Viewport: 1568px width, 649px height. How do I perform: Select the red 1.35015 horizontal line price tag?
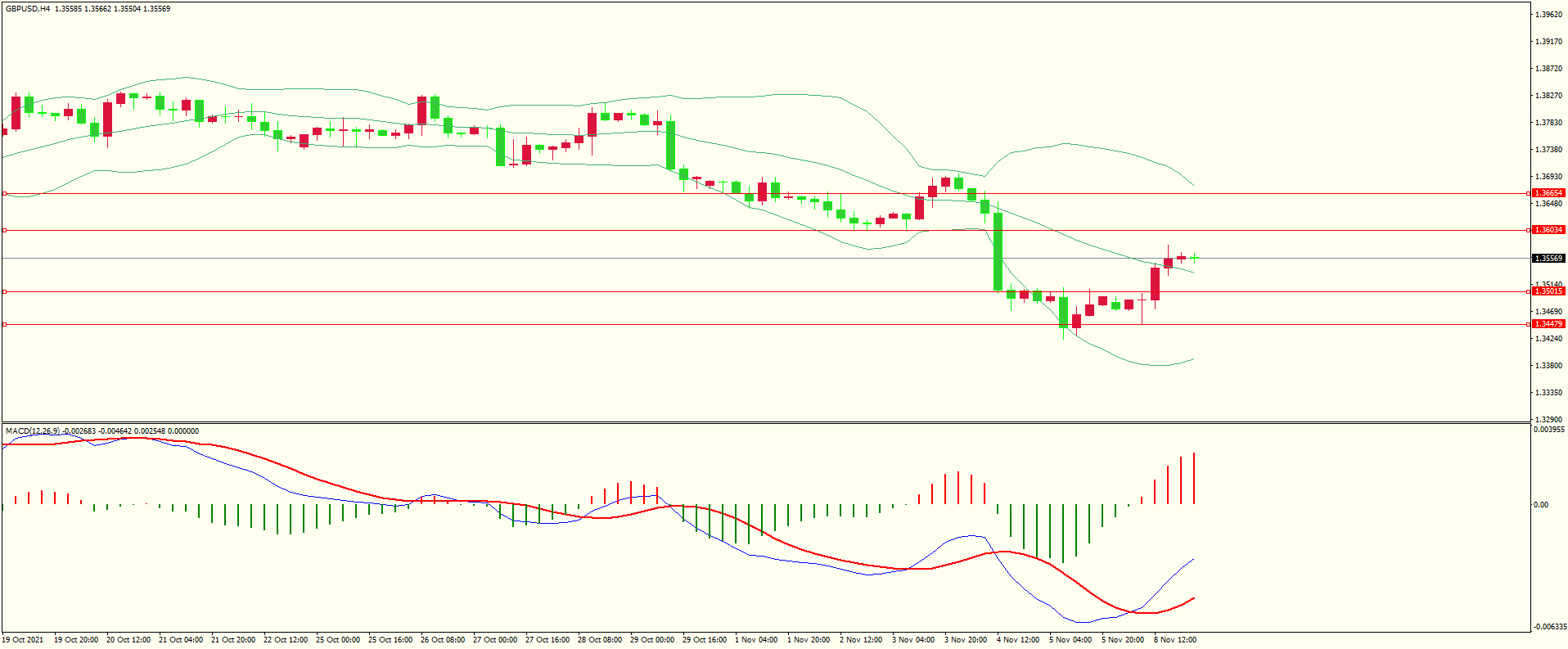(x=1548, y=291)
